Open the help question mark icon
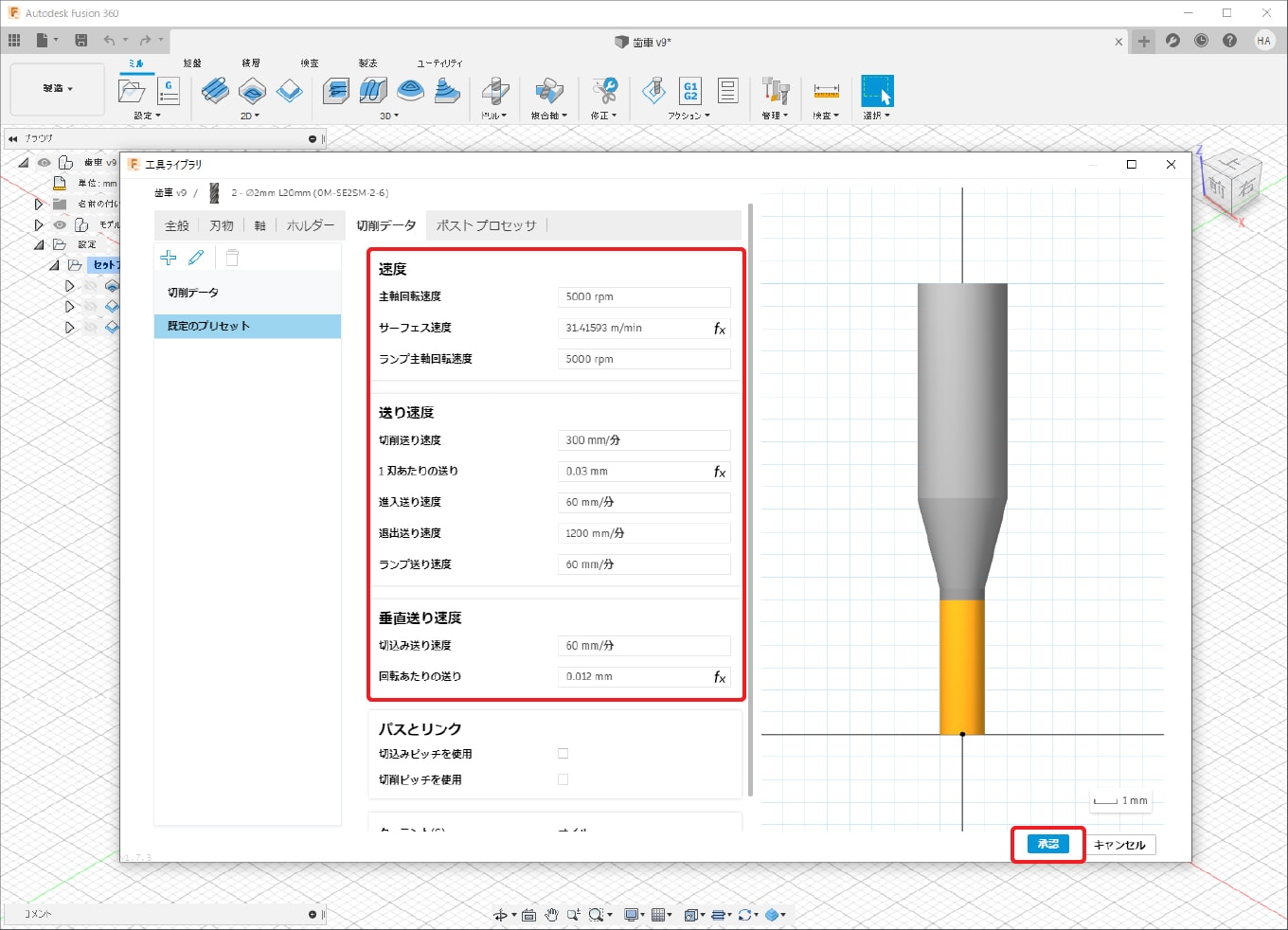Screen dimensions: 1288x930 point(1229,41)
